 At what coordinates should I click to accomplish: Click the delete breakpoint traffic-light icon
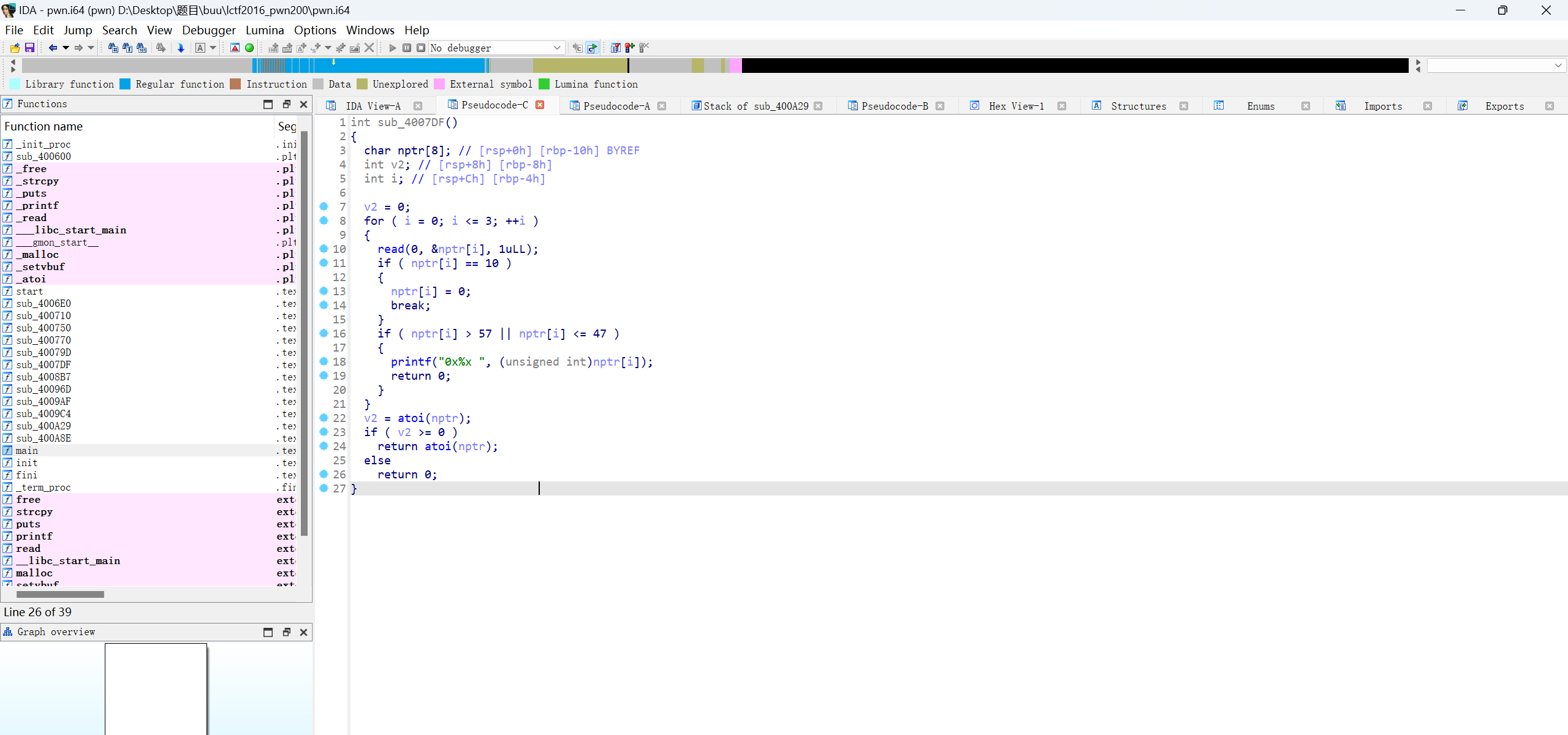(x=644, y=48)
